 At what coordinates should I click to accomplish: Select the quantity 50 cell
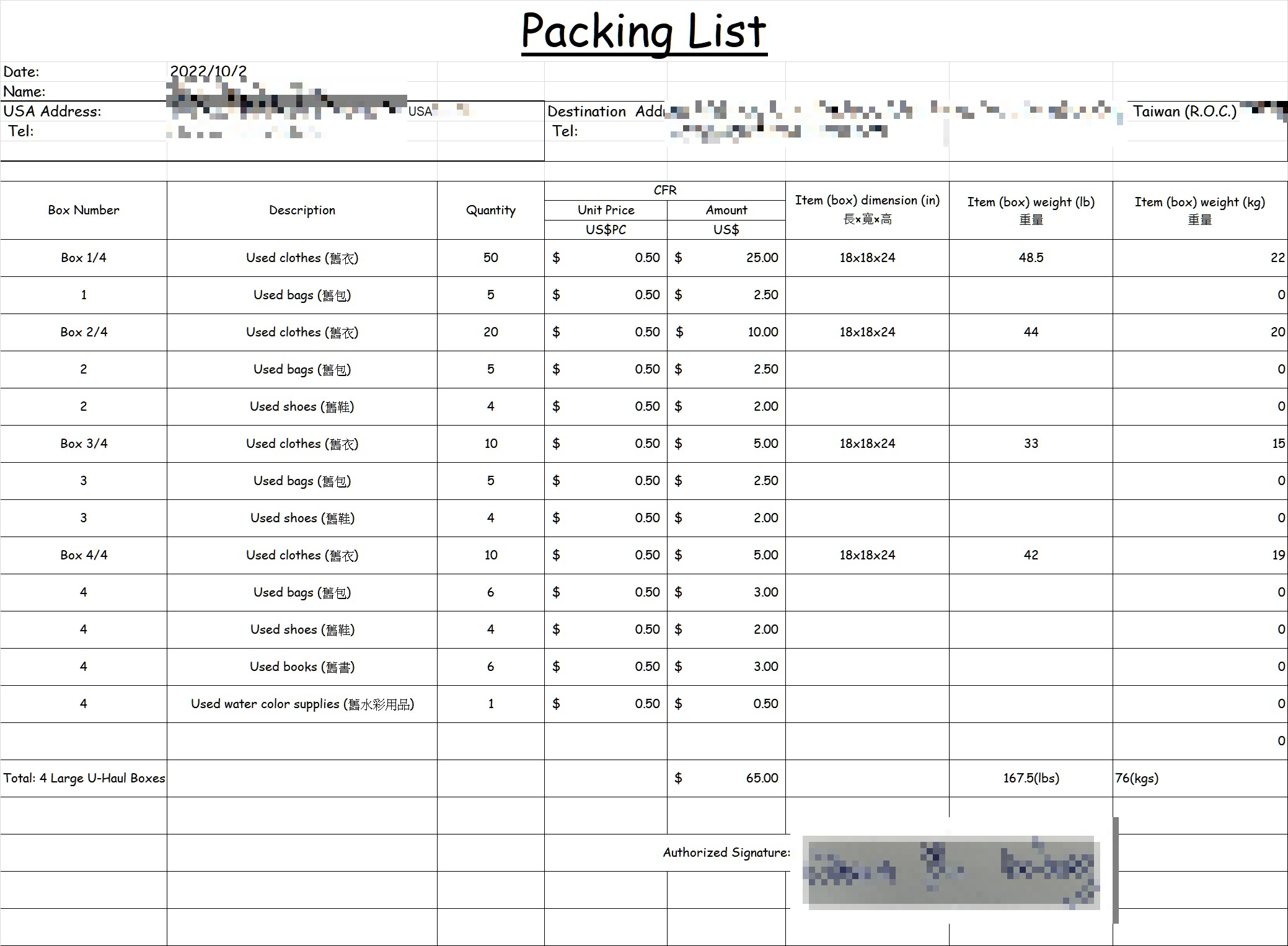coord(490,258)
